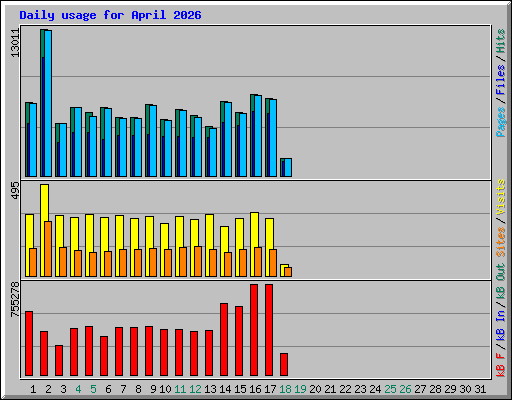Image resolution: width=512 pixels, height=400 pixels.
Task: Click the tallest light blue pages bar, day 2
Action: pyautogui.click(x=48, y=103)
